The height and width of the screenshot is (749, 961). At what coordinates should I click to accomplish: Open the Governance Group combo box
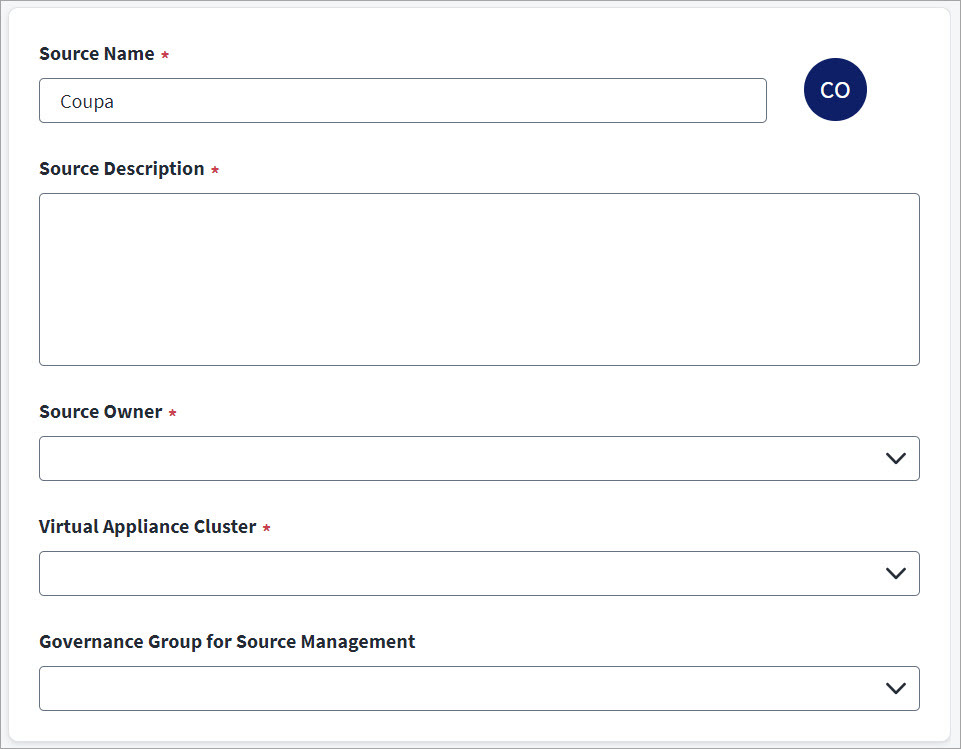[x=460, y=688]
